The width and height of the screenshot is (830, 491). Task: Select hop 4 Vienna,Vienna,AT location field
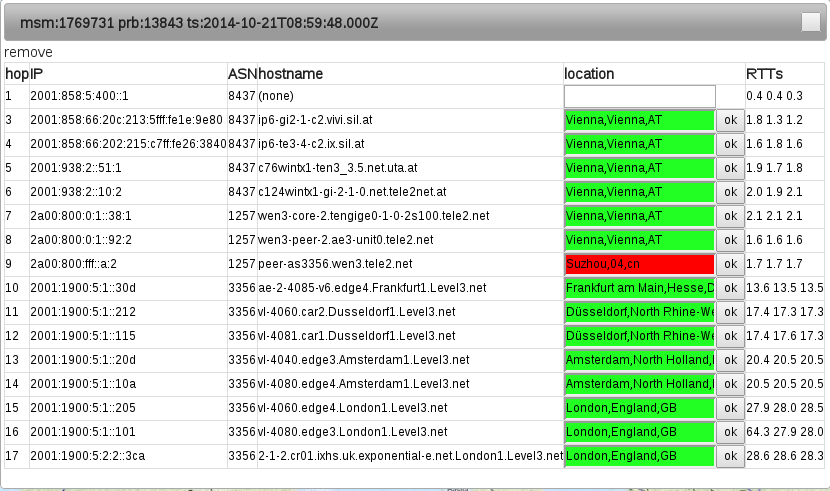point(639,144)
